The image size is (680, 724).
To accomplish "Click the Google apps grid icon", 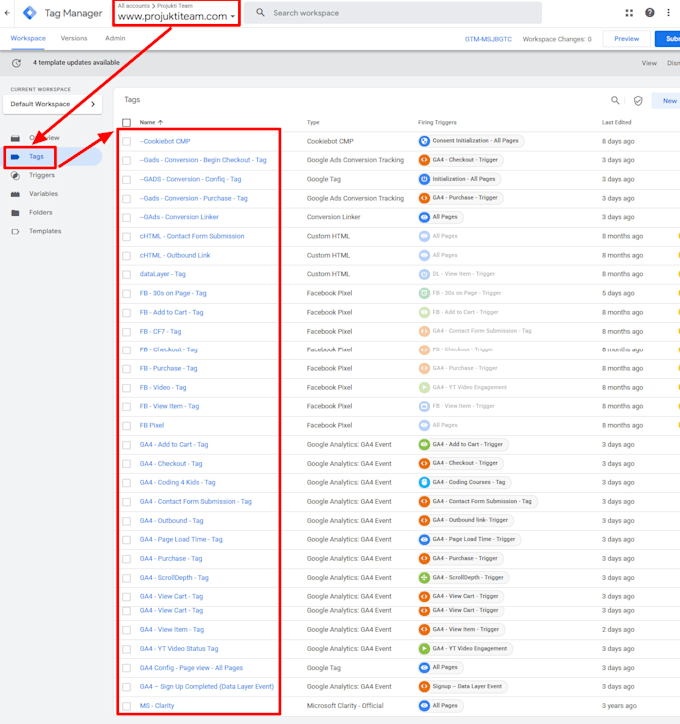I will coord(629,13).
